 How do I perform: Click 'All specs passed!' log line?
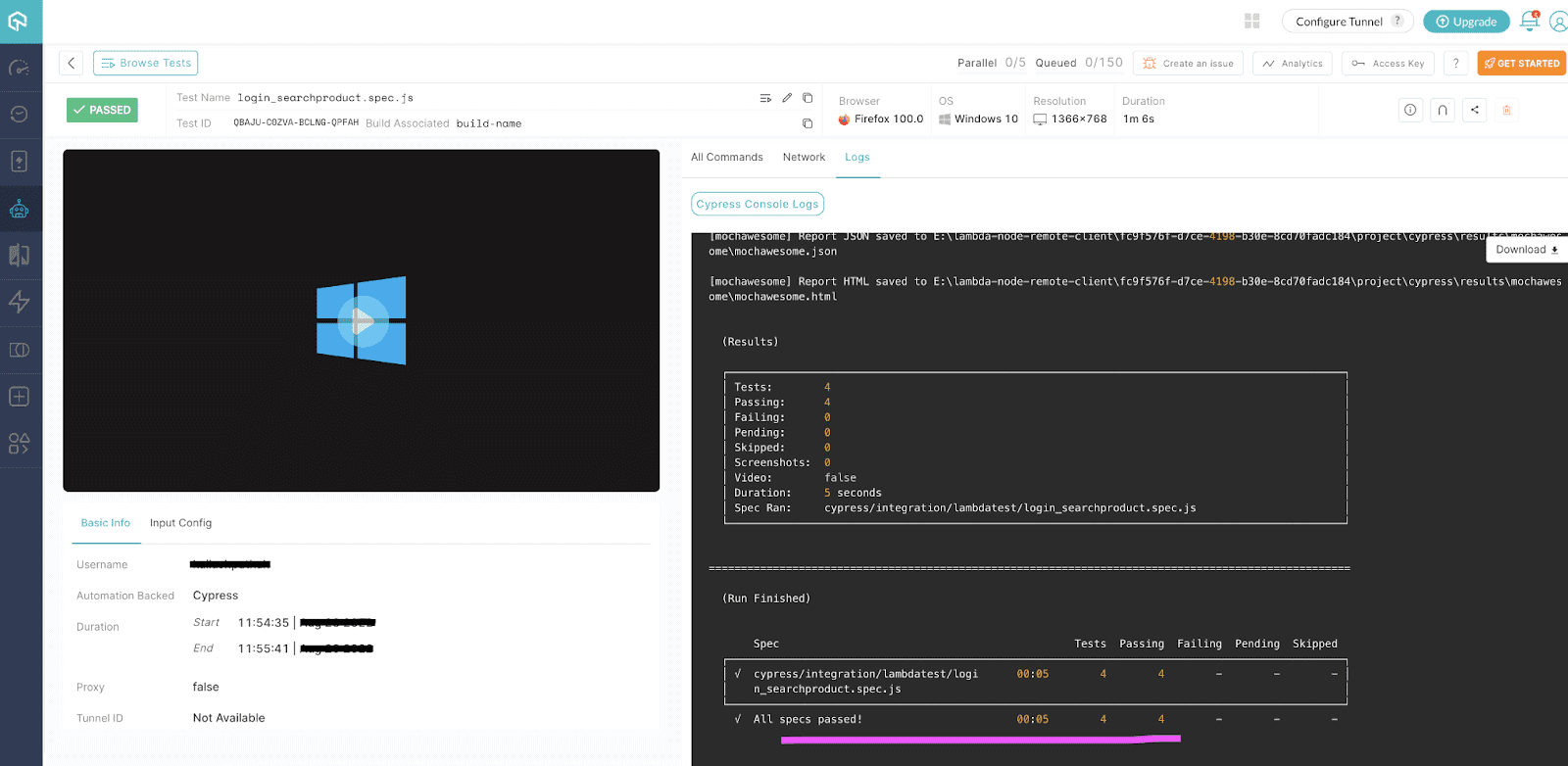click(808, 719)
